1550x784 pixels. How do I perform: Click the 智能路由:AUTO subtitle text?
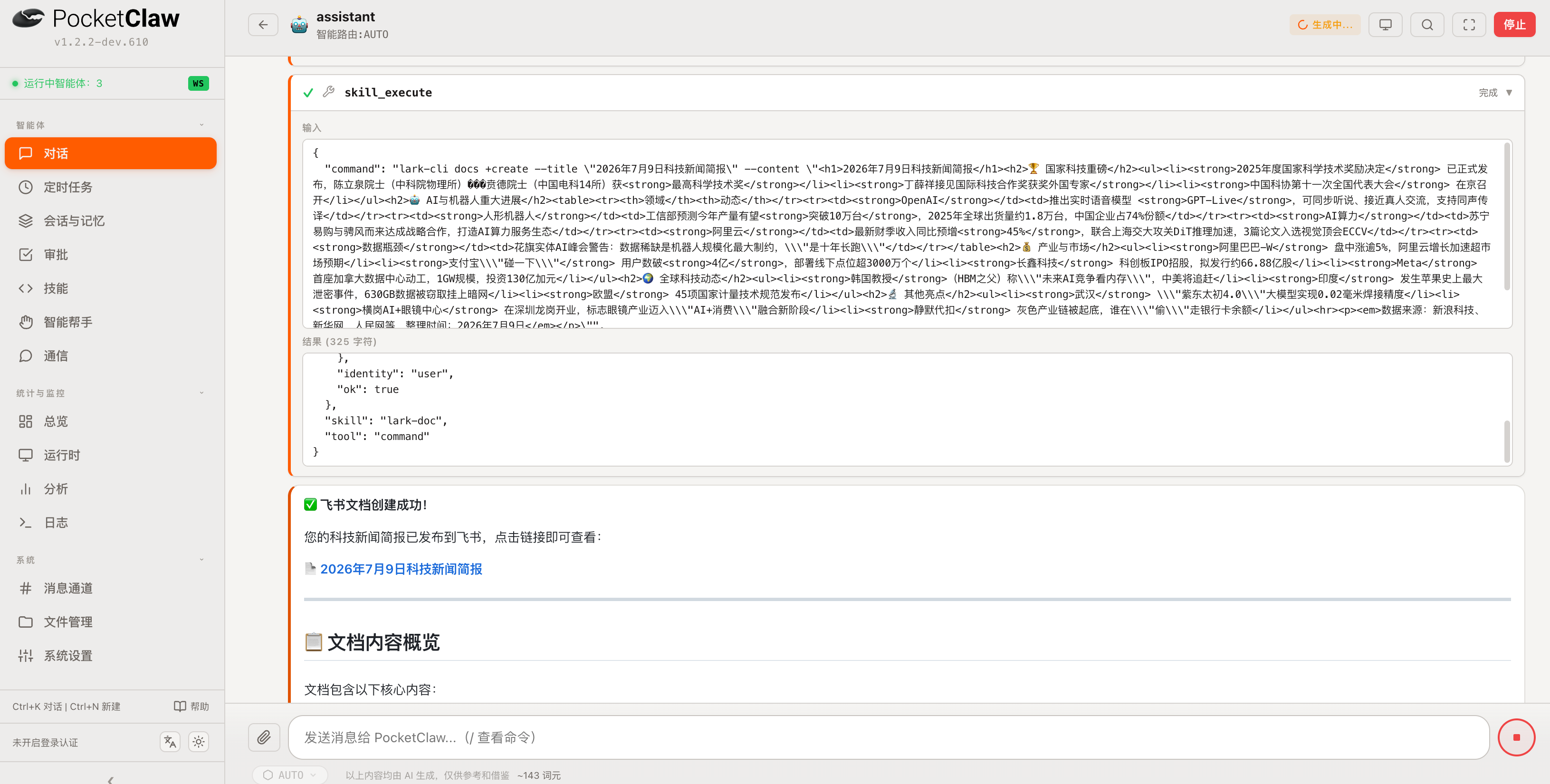point(352,34)
